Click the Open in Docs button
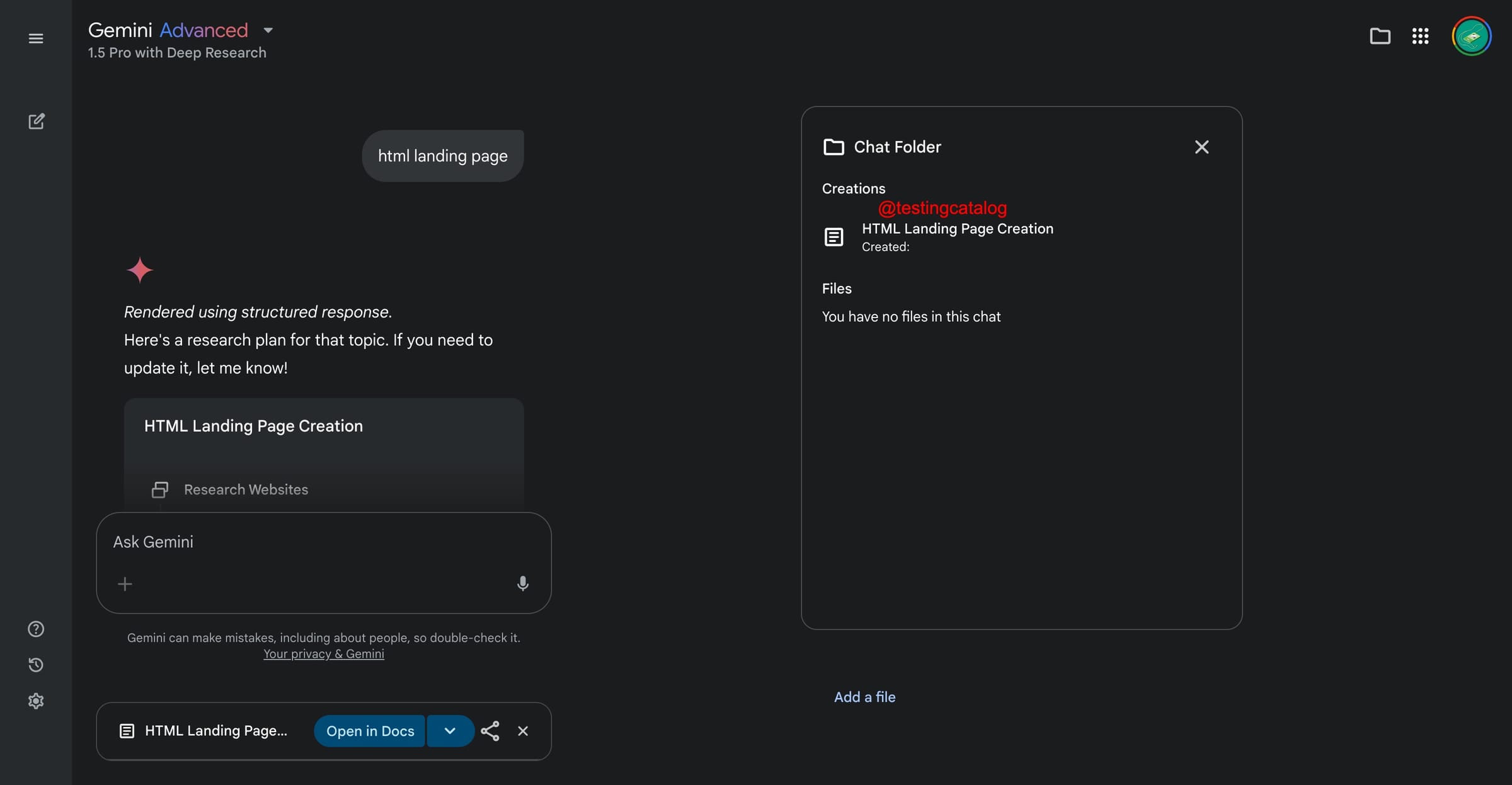Screen dimensions: 1512x785 369,731
